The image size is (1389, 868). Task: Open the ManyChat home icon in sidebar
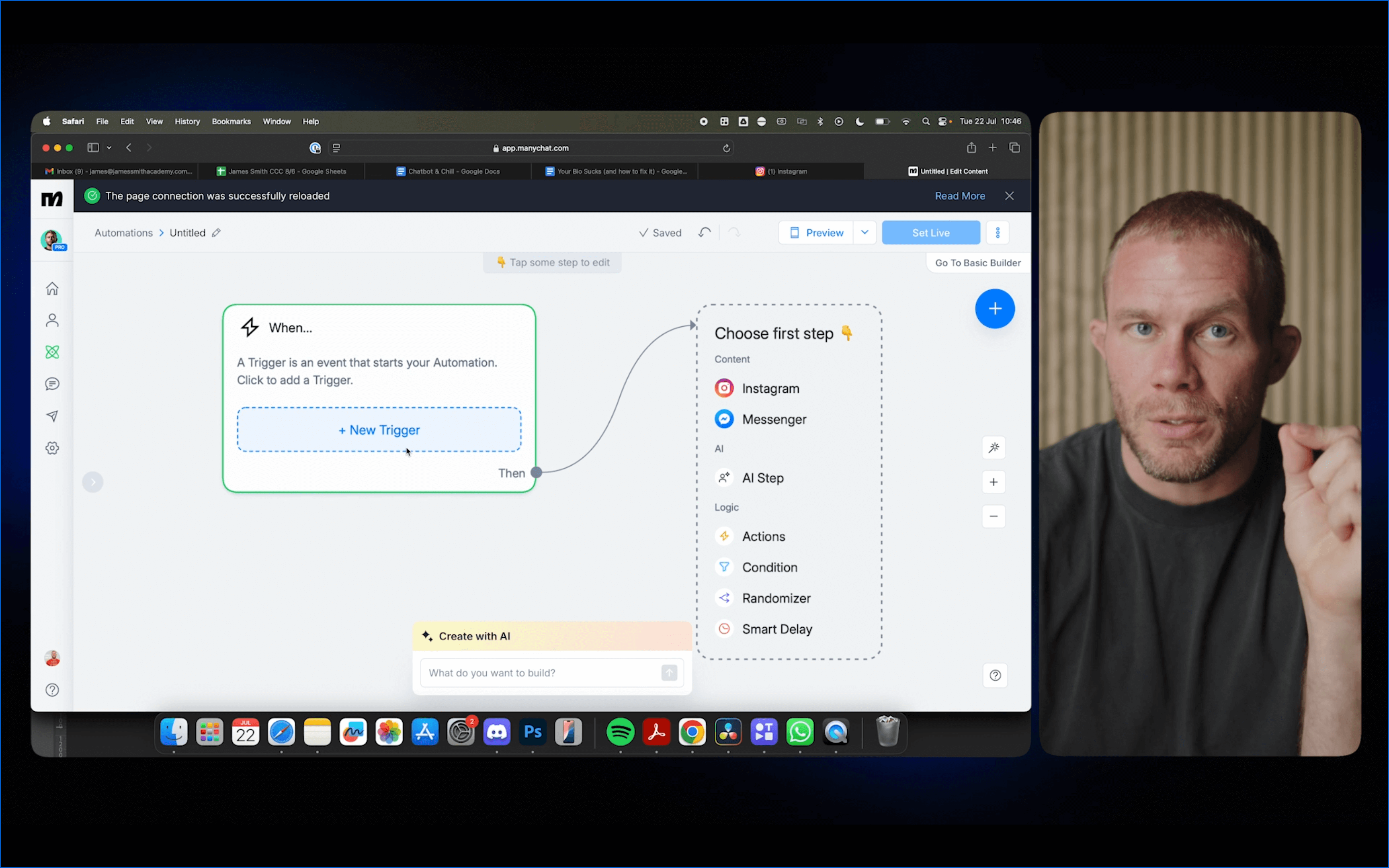(52, 288)
